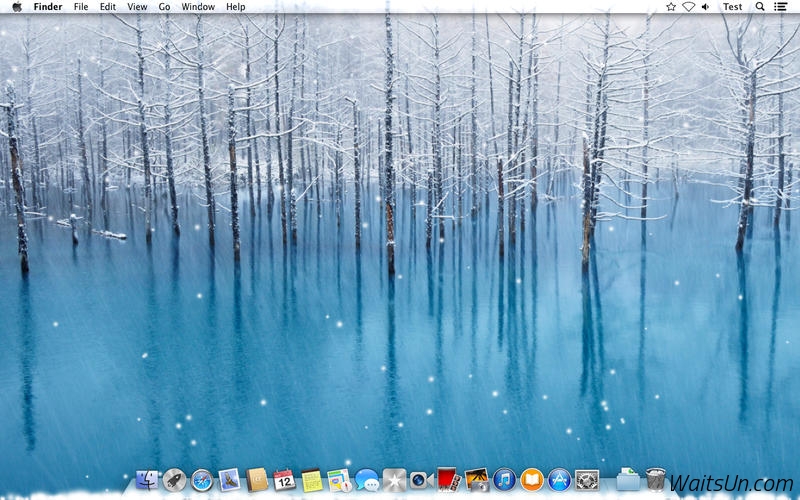
Task: Open Photo Booth in Dock
Action: pyautogui.click(x=449, y=480)
